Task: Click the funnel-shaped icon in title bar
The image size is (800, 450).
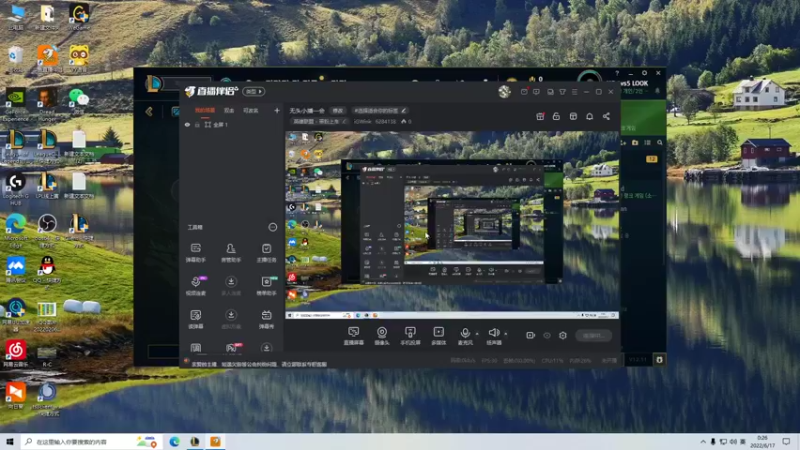Action: [x=562, y=92]
